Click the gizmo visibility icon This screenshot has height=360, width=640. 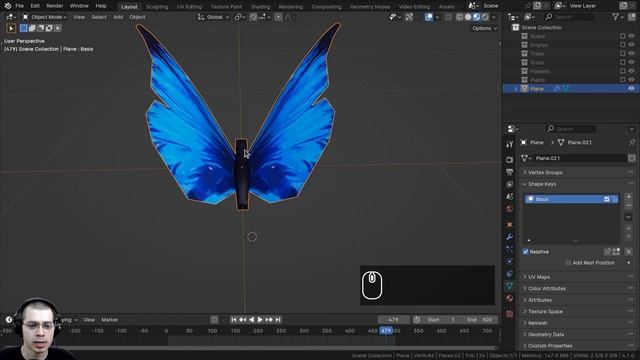pos(409,17)
